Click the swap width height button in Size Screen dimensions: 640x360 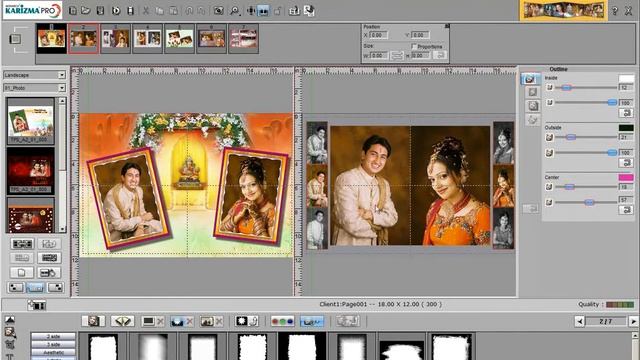[x=397, y=55]
